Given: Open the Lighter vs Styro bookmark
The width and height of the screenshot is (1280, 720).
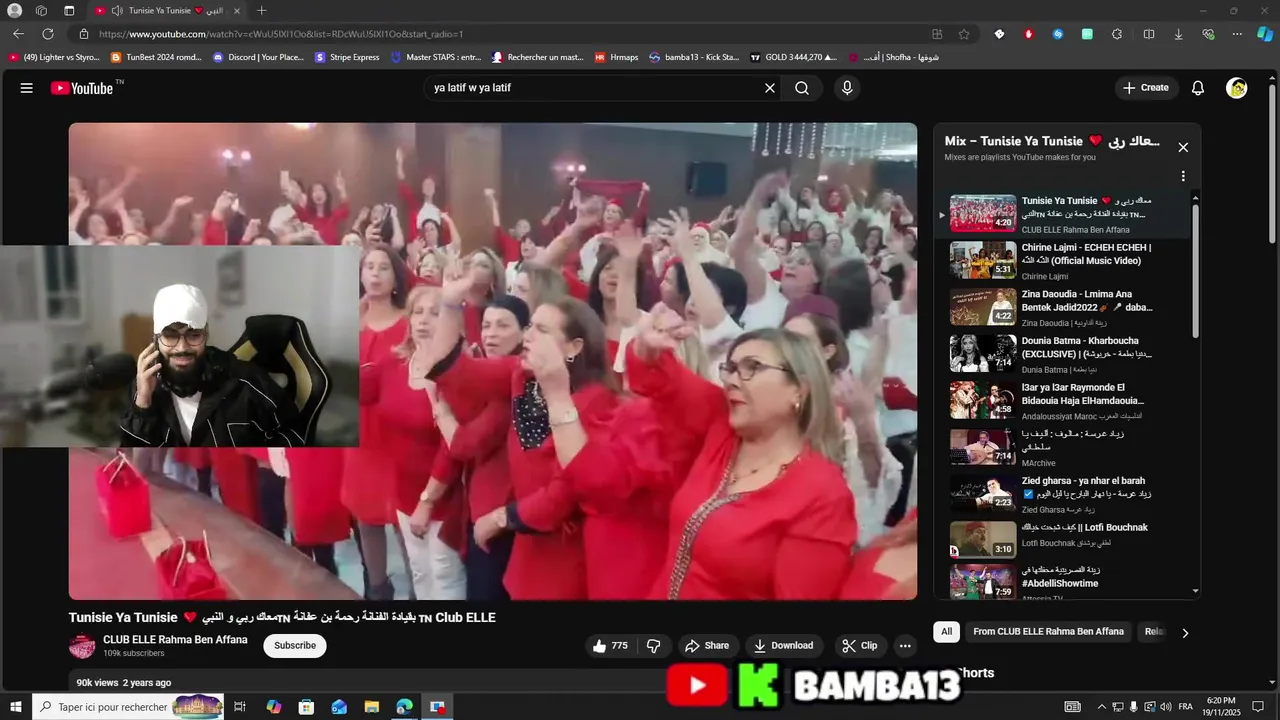Looking at the screenshot, I should [x=54, y=58].
